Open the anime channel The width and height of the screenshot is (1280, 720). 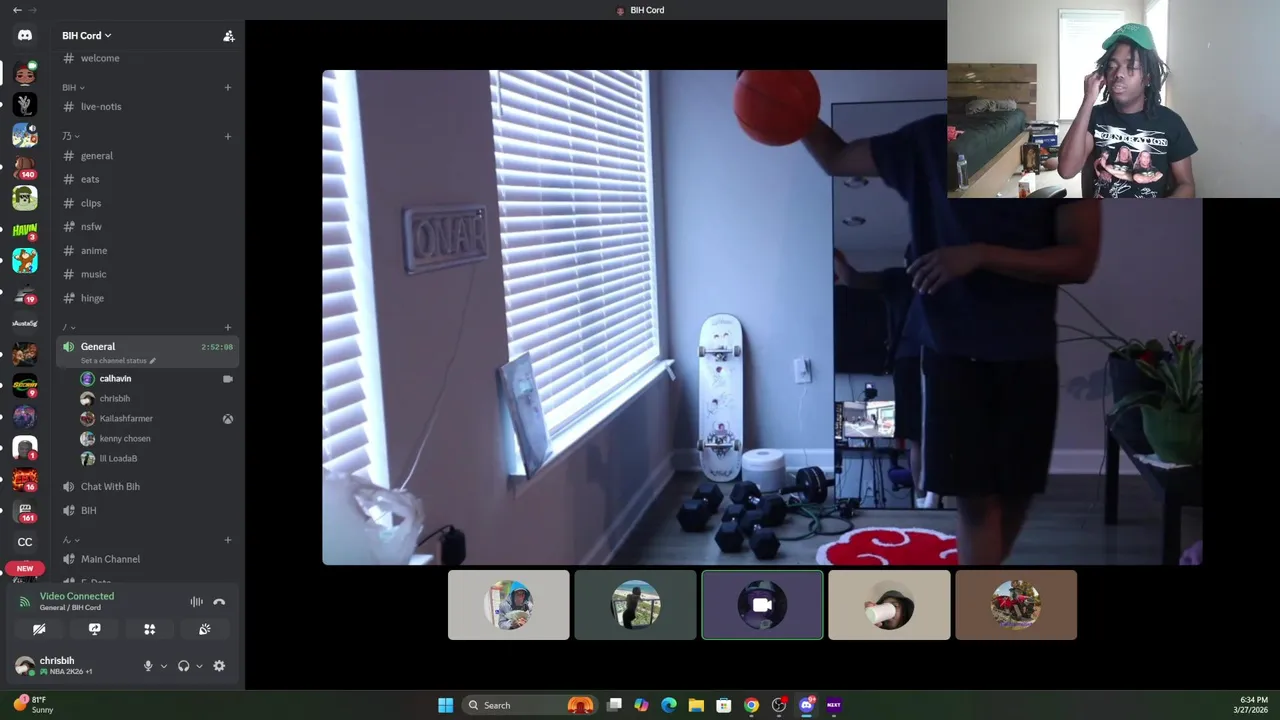147,251
